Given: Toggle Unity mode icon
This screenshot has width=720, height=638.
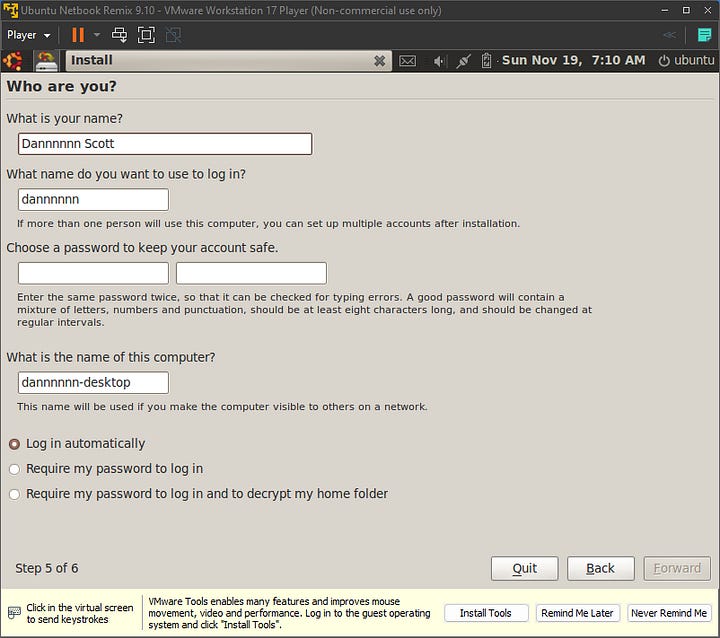Looking at the screenshot, I should 173,35.
